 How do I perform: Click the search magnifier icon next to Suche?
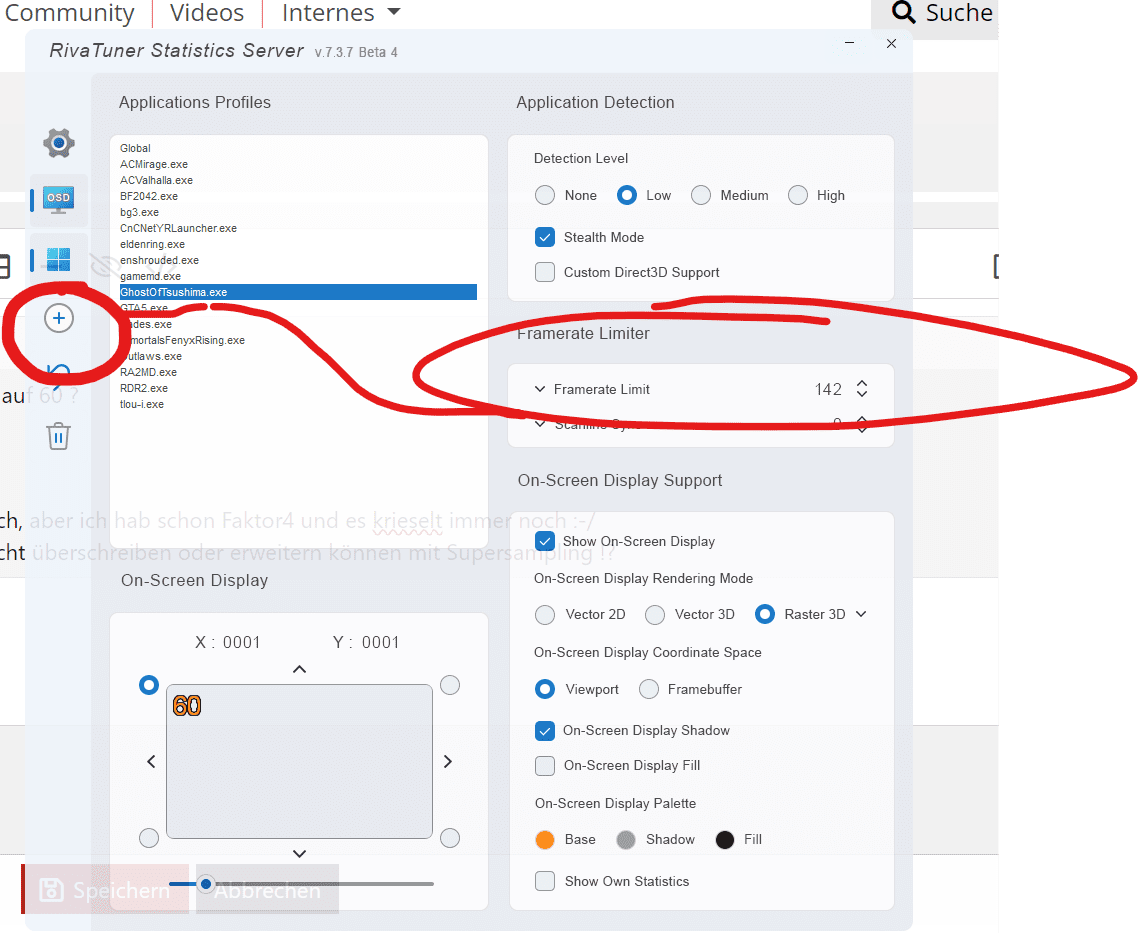click(904, 12)
